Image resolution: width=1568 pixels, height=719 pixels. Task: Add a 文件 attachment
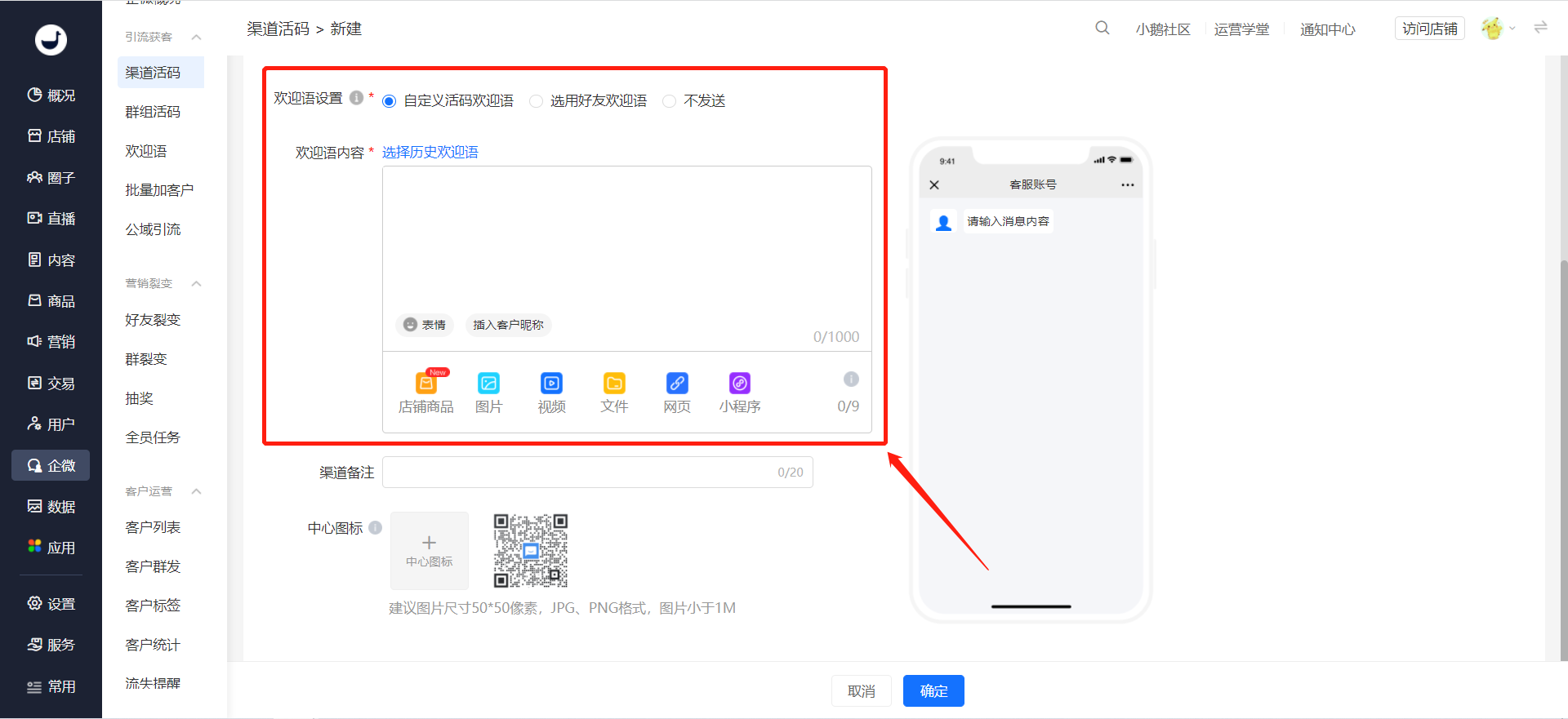click(x=614, y=393)
